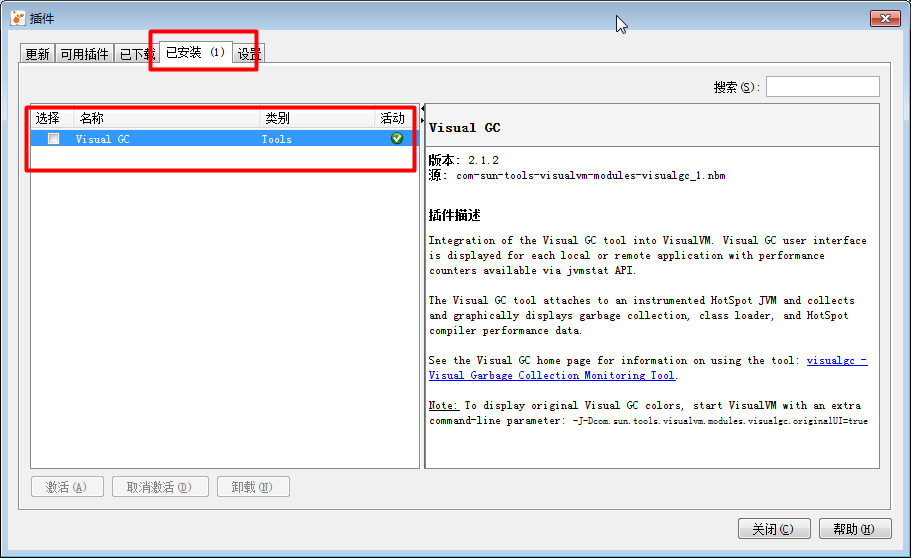Click the VisualVM icon in title bar
Image resolution: width=911 pixels, height=558 pixels.
pyautogui.click(x=18, y=18)
